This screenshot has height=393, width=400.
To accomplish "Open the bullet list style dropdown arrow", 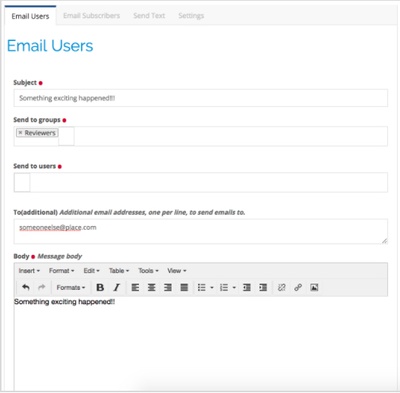I will 212,287.
